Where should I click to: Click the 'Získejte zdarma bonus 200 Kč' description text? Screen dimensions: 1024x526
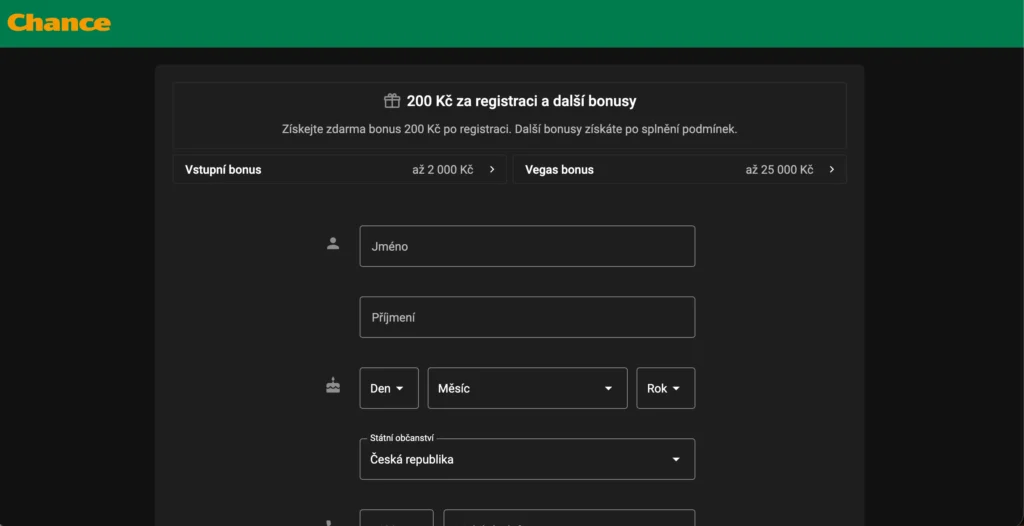509,129
